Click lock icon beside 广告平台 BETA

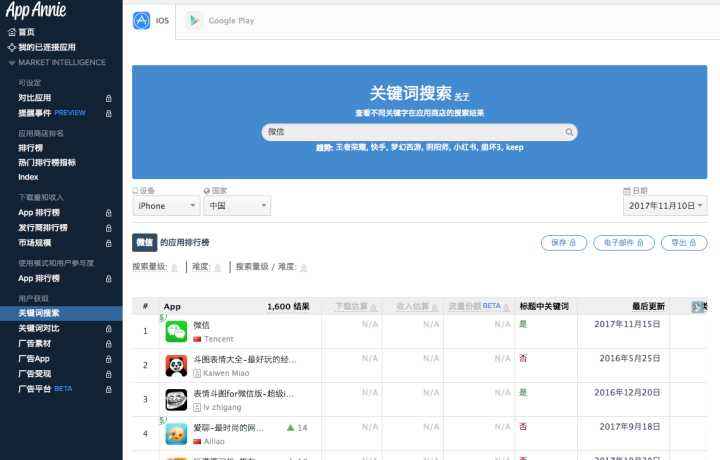pos(109,389)
